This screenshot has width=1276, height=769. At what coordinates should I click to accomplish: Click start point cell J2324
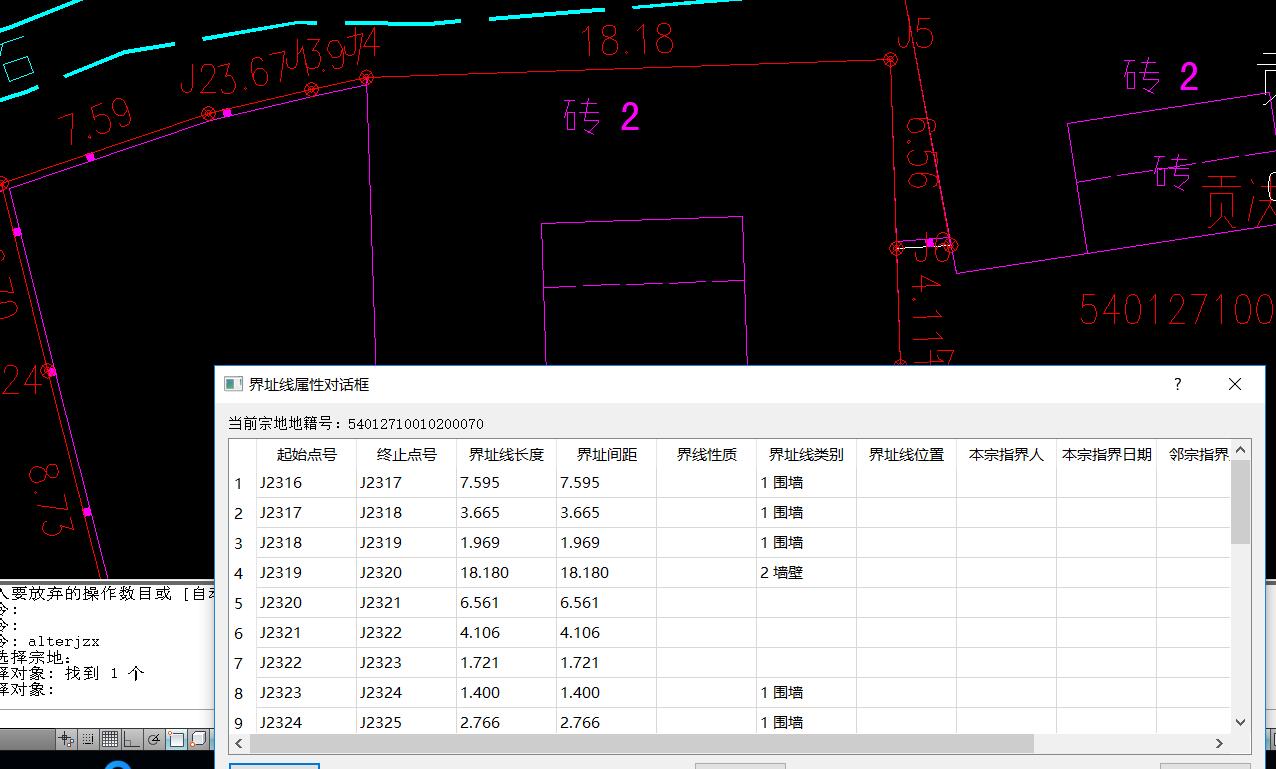[307, 722]
